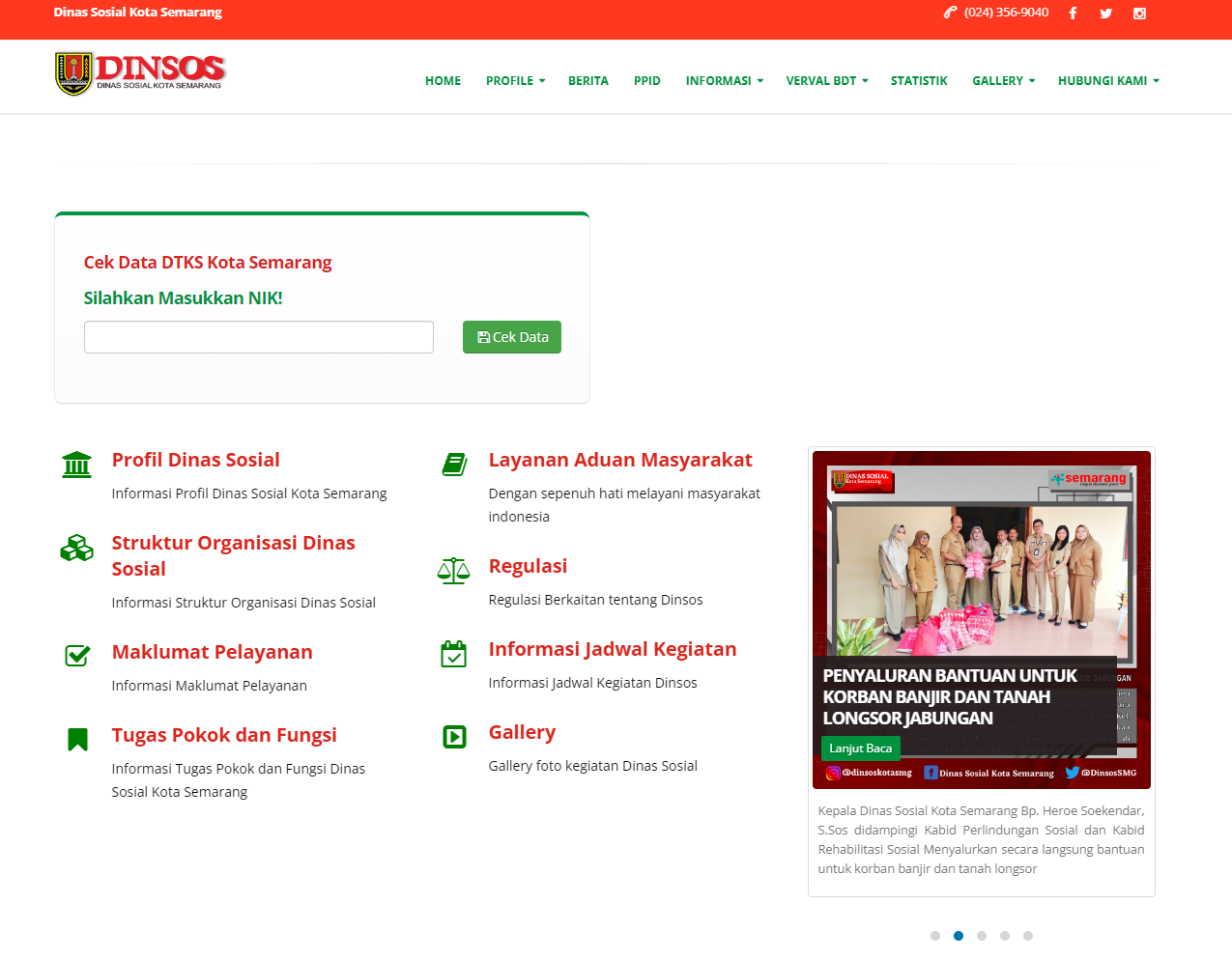This screenshot has height=960, width=1232.
Task: Select the last carousel indicator dot
Action: click(x=1028, y=936)
